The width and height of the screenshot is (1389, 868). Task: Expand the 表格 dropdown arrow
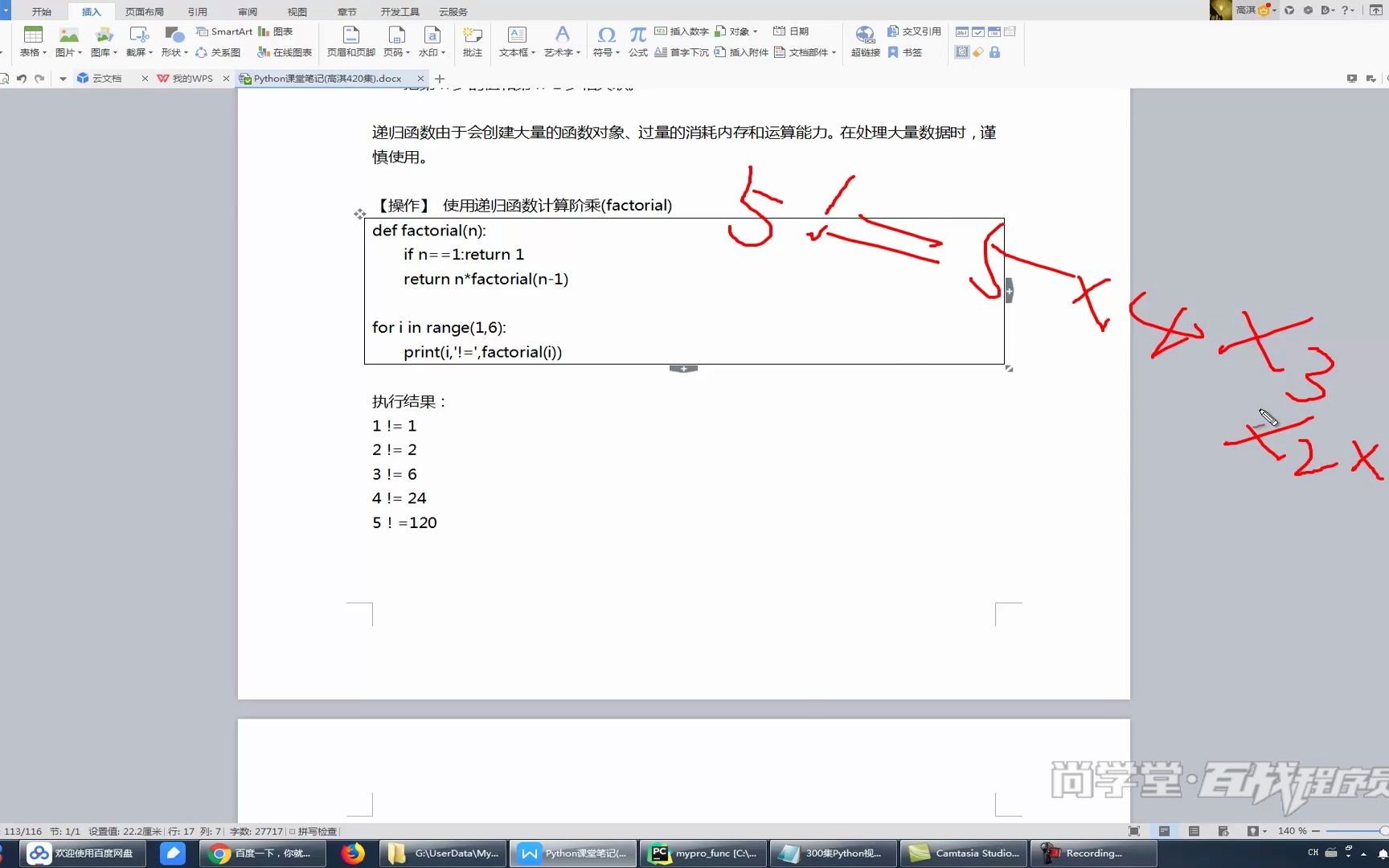(45, 52)
